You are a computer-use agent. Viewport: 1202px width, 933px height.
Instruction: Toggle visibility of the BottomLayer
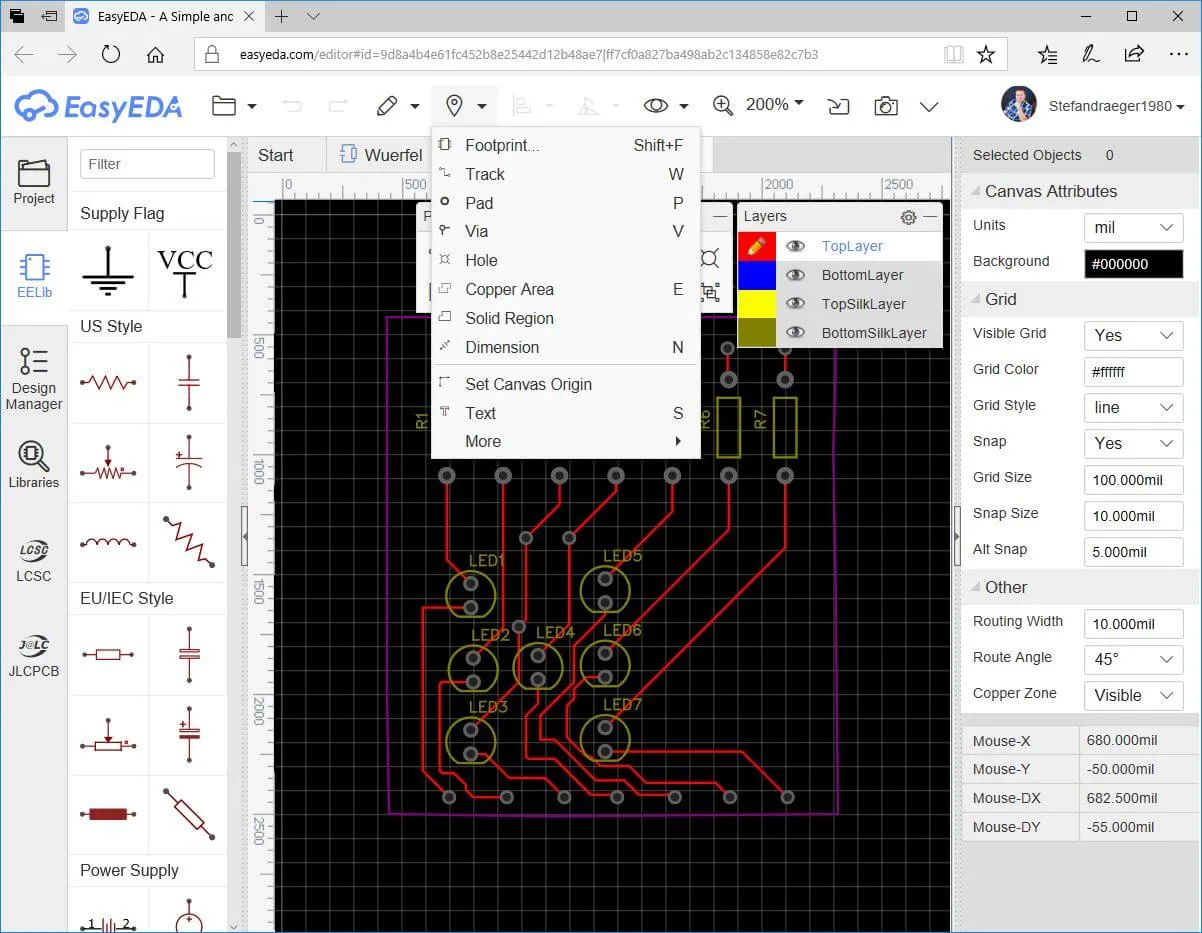click(795, 275)
